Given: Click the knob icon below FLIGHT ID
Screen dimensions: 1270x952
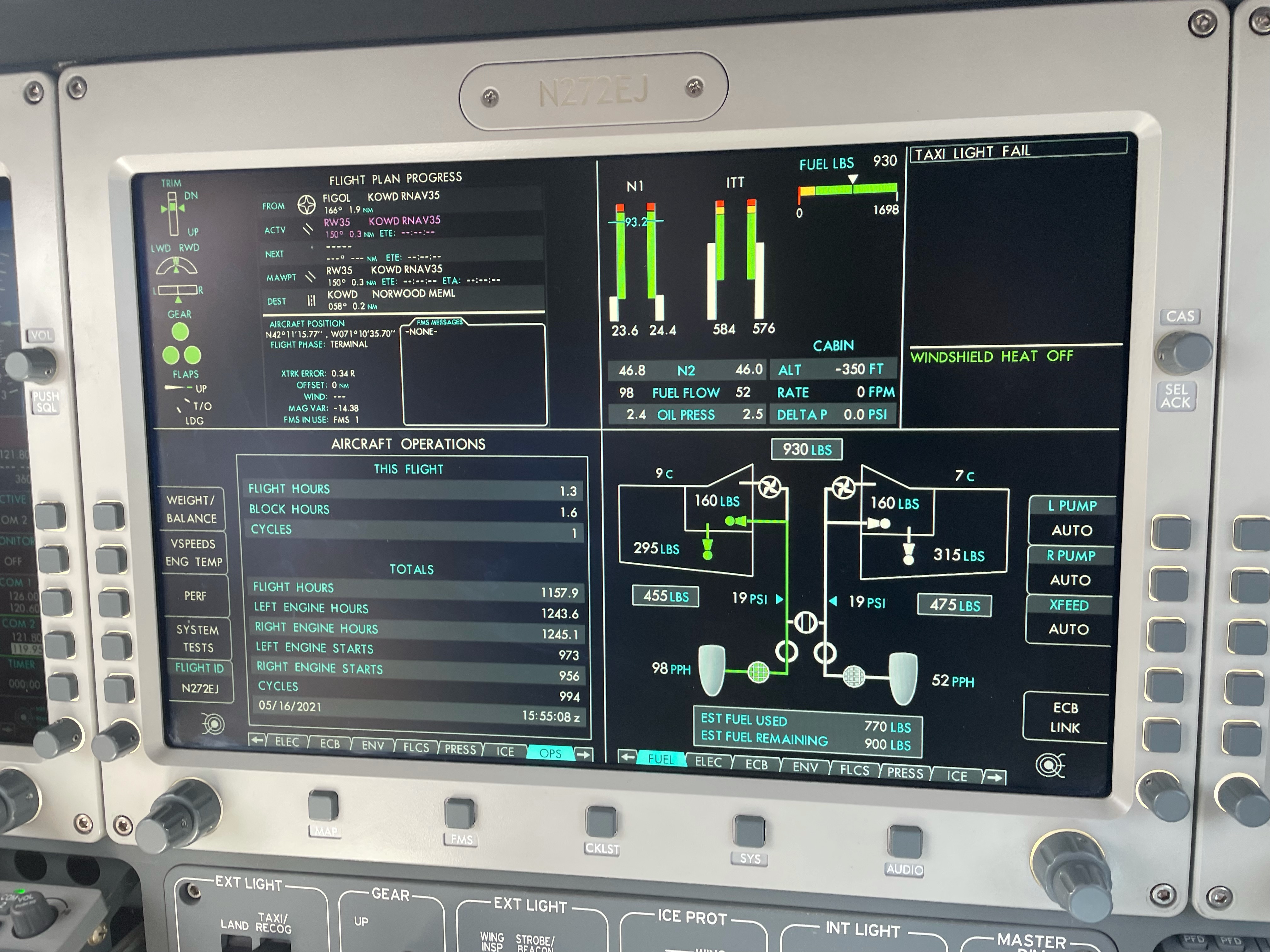Looking at the screenshot, I should coord(214,724).
